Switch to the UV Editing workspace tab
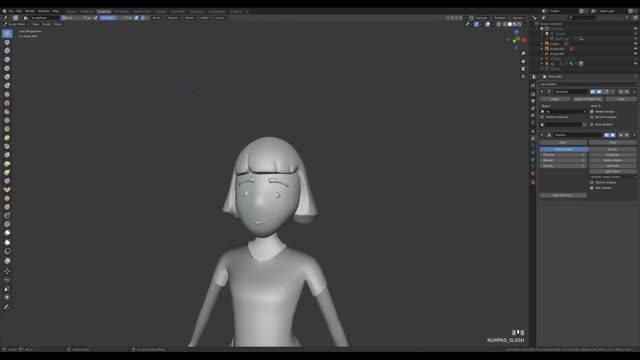Image resolution: width=640 pixels, height=360 pixels. click(x=122, y=11)
